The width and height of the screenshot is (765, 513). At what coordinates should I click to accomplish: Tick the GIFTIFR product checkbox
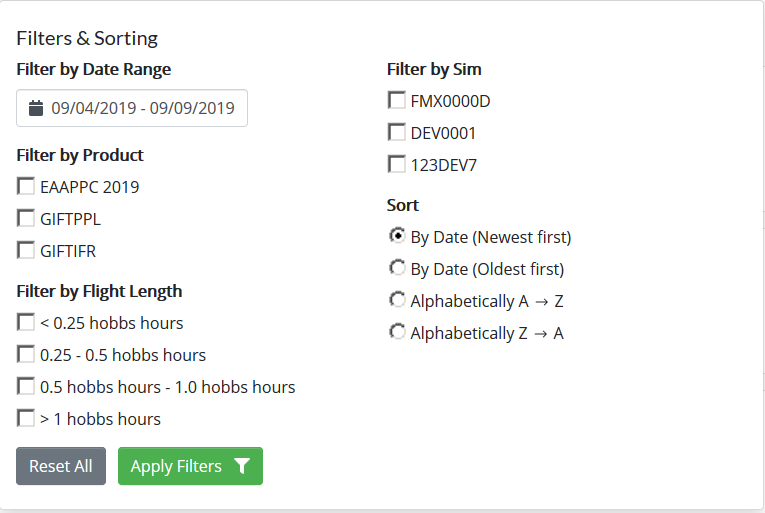pos(26,250)
